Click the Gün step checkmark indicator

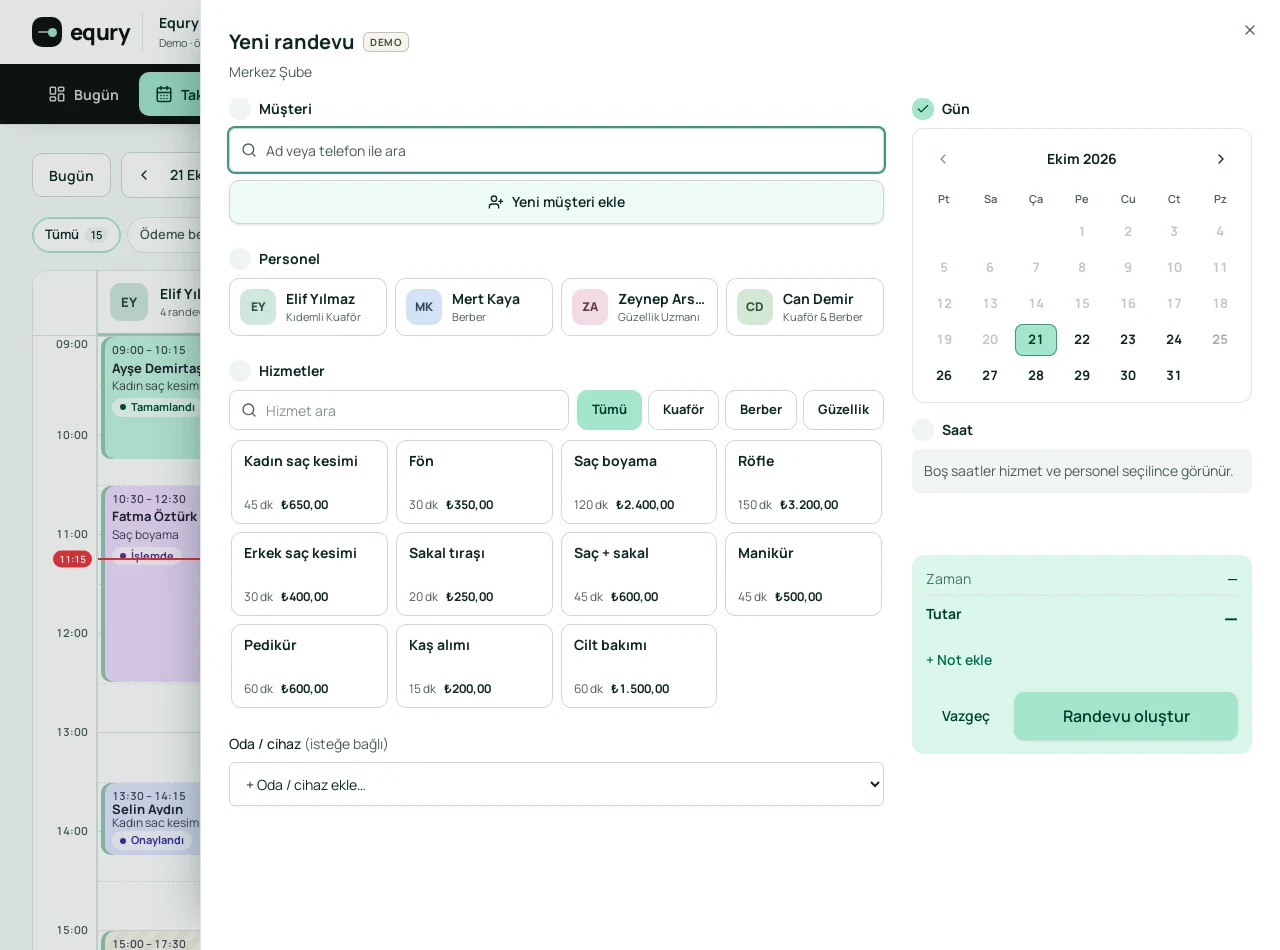point(923,109)
